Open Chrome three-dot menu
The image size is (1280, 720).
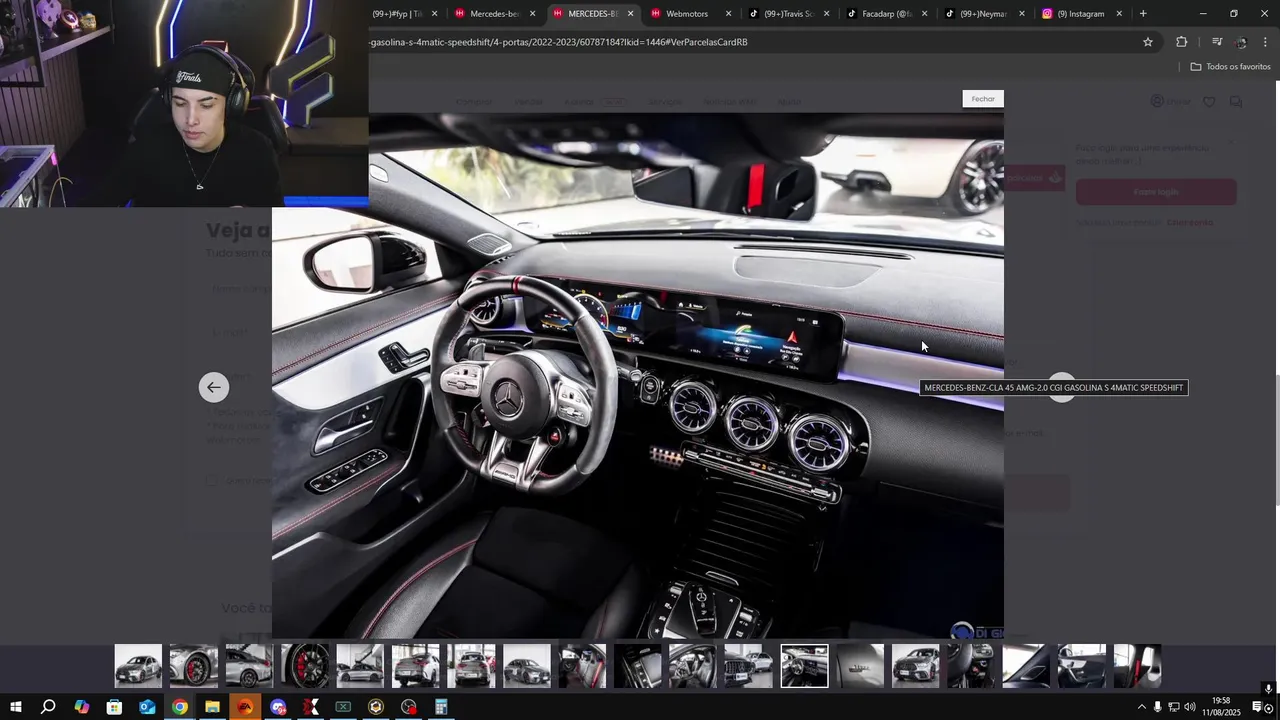click(x=1265, y=42)
